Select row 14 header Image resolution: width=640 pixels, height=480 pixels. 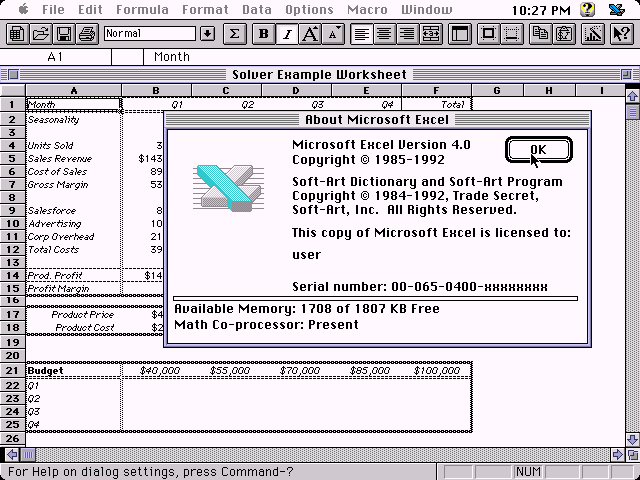[13, 276]
